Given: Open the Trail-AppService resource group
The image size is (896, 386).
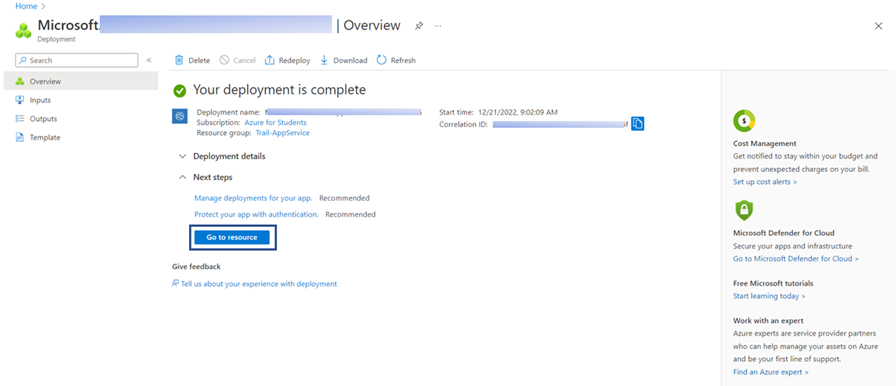Looking at the screenshot, I should (x=282, y=132).
